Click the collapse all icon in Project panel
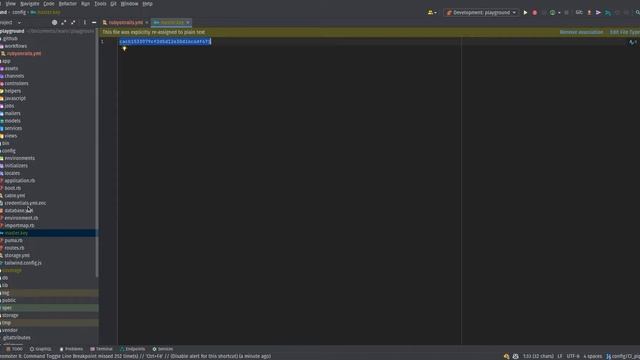The image size is (640, 360). 73,22
